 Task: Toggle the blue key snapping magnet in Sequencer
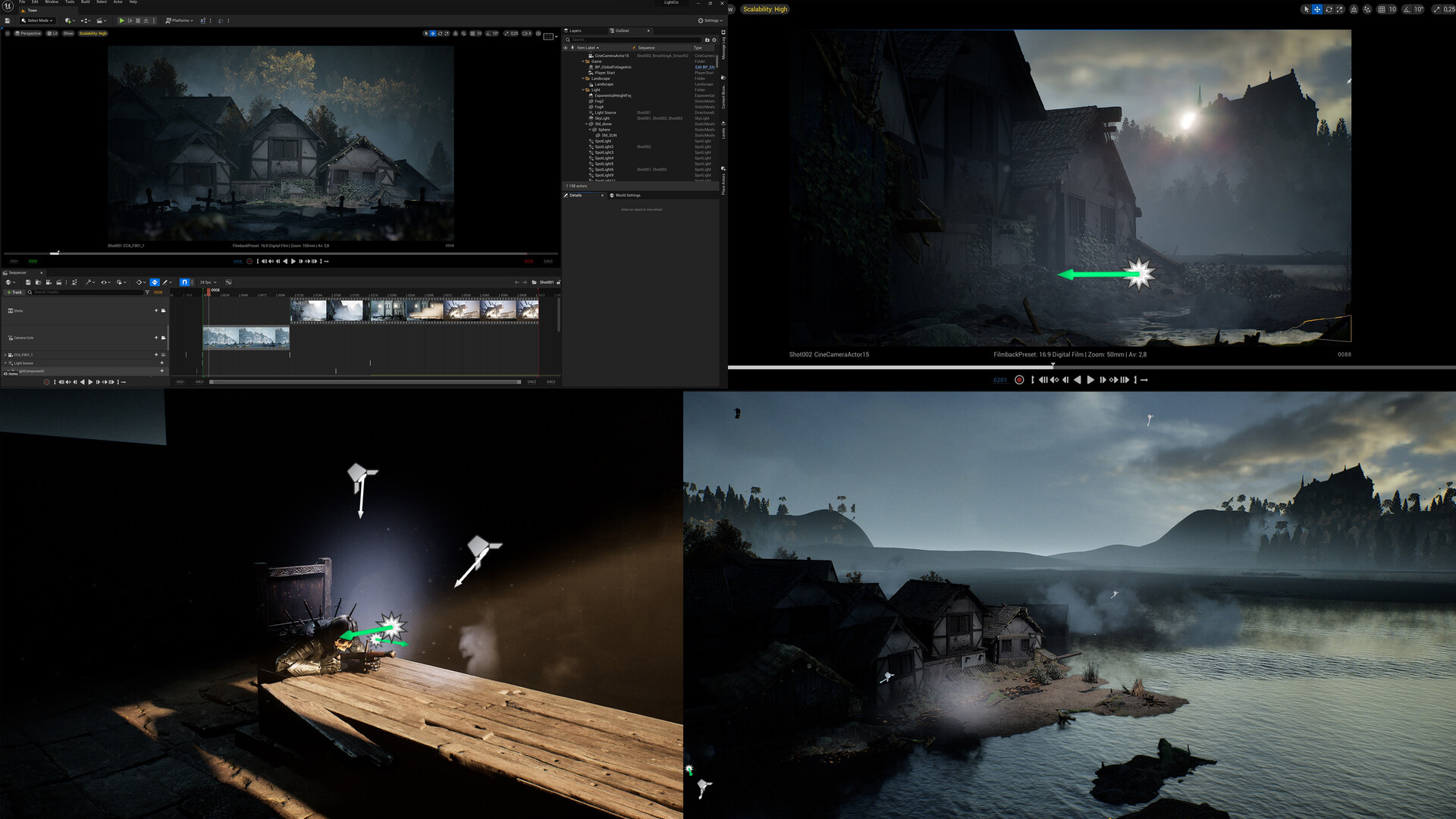(184, 282)
